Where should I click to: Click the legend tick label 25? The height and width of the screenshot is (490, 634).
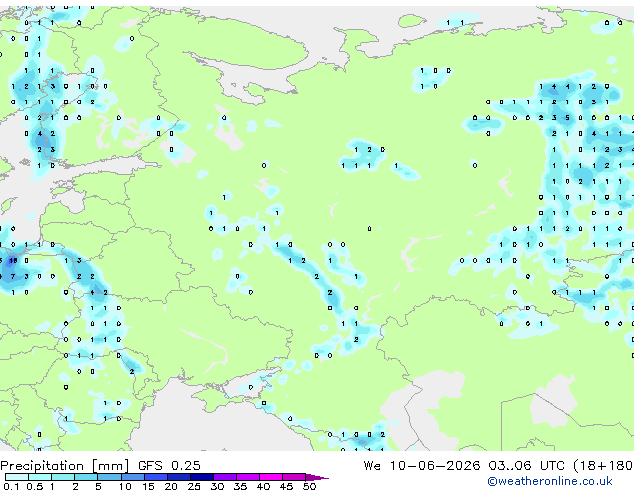point(194,486)
